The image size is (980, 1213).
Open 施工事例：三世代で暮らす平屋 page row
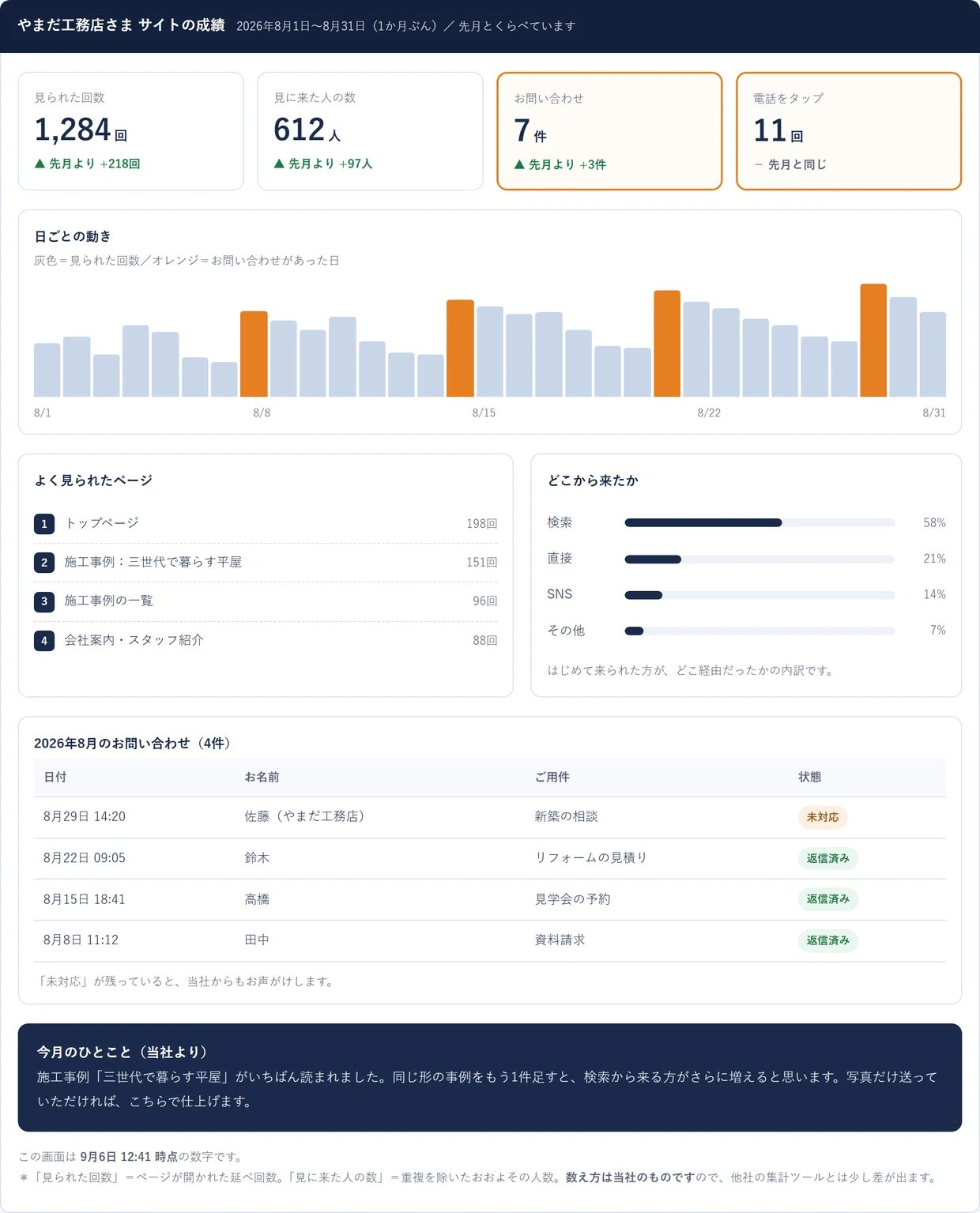click(266, 563)
